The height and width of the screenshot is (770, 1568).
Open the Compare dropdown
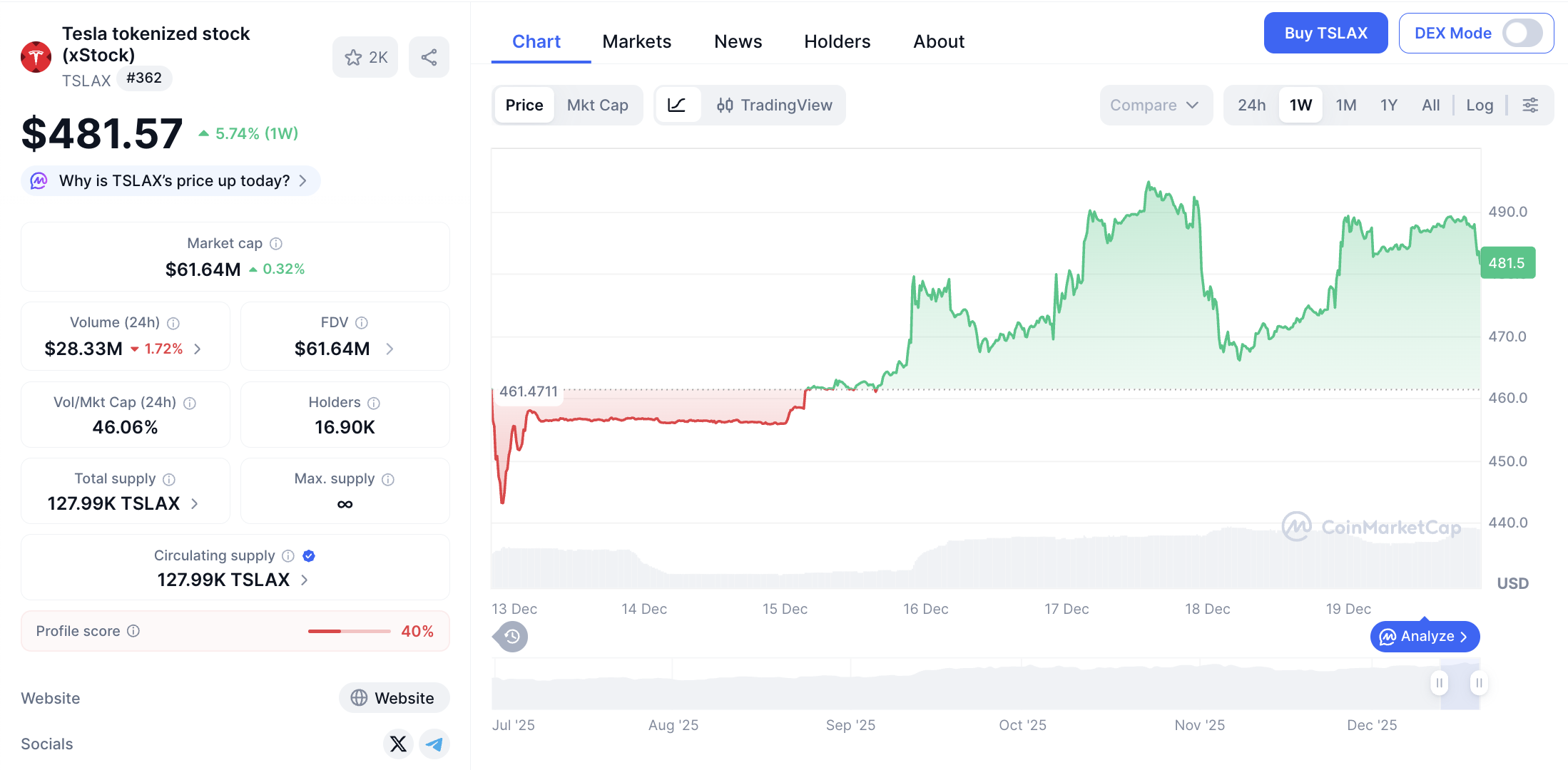pyautogui.click(x=1154, y=106)
